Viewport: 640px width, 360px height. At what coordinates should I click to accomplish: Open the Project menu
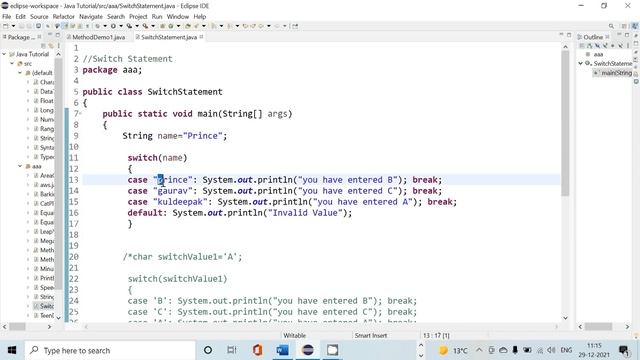tap(138, 17)
